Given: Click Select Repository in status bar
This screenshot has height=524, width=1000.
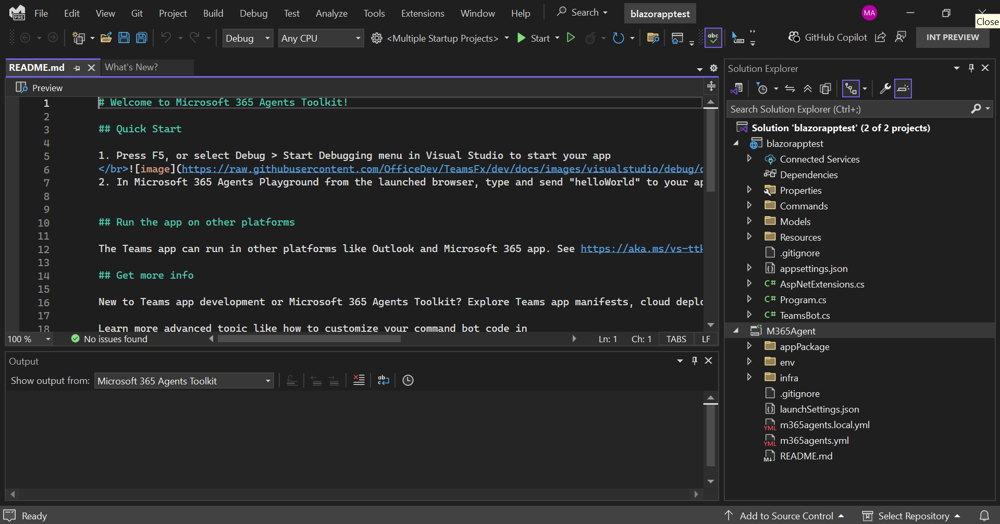Looking at the screenshot, I should 912,516.
